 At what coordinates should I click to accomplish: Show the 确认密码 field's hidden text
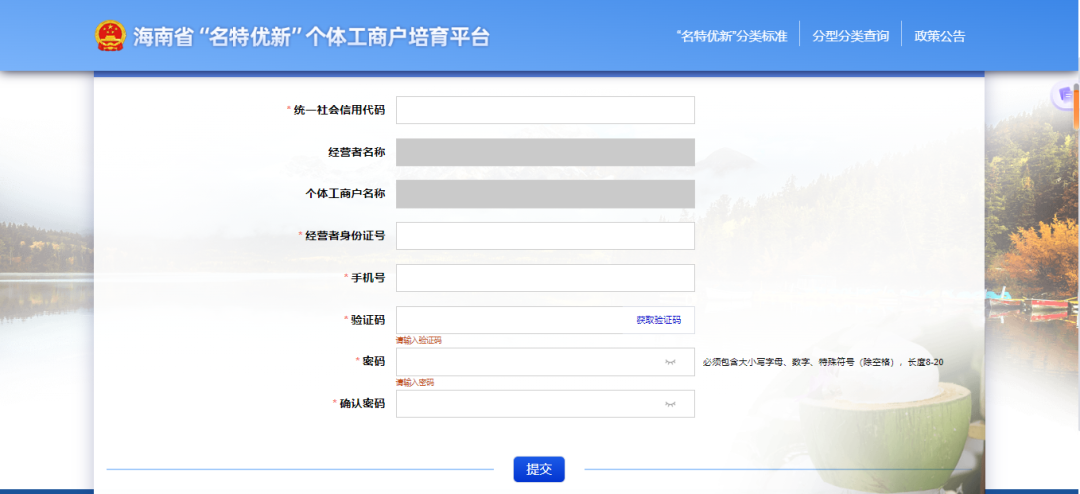click(670, 404)
